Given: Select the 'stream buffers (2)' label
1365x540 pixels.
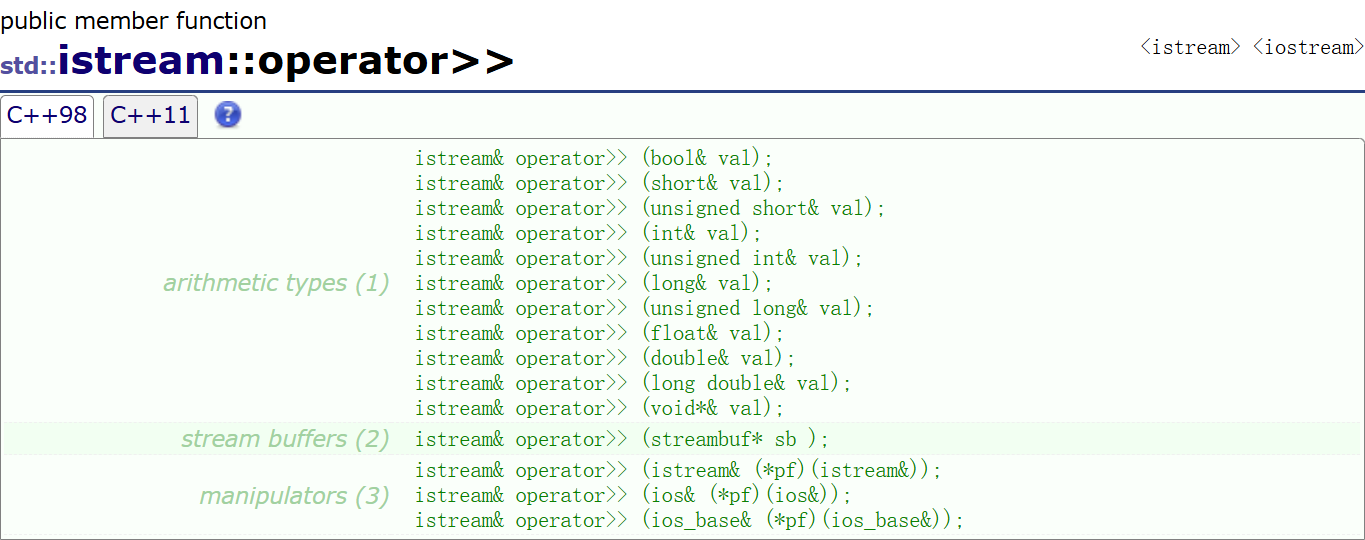Looking at the screenshot, I should [x=285, y=439].
